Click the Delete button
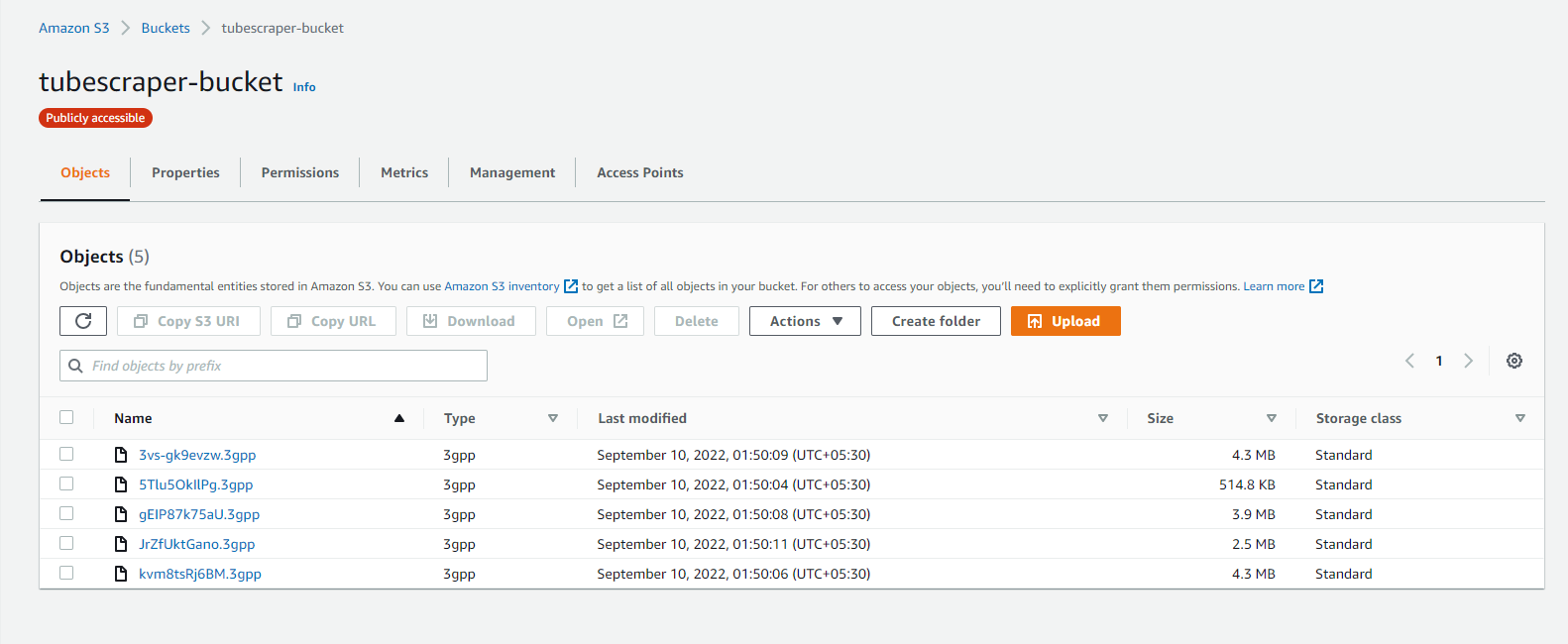1568x644 pixels. pyautogui.click(x=697, y=321)
